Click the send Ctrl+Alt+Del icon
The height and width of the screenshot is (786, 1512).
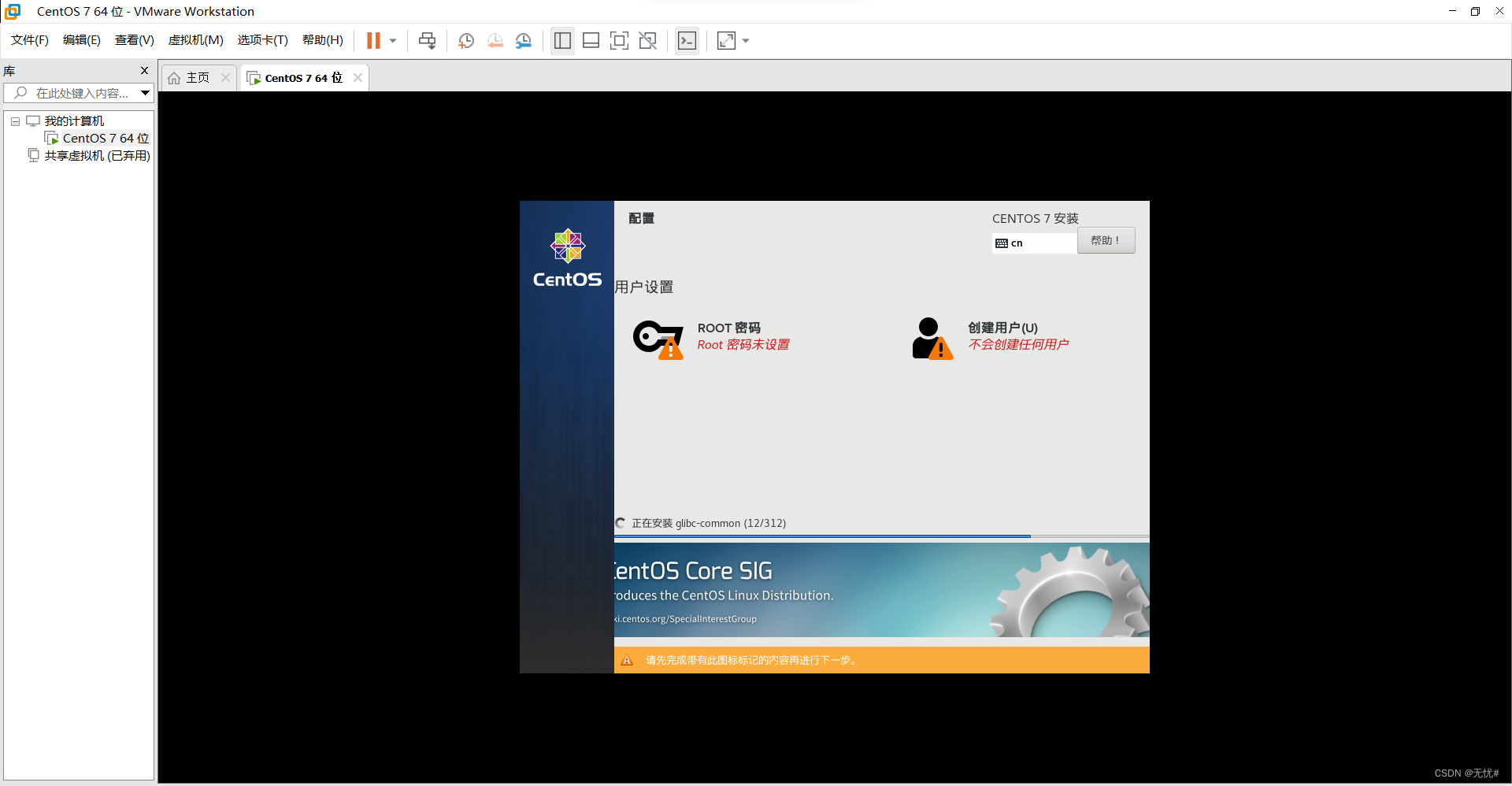coord(428,41)
